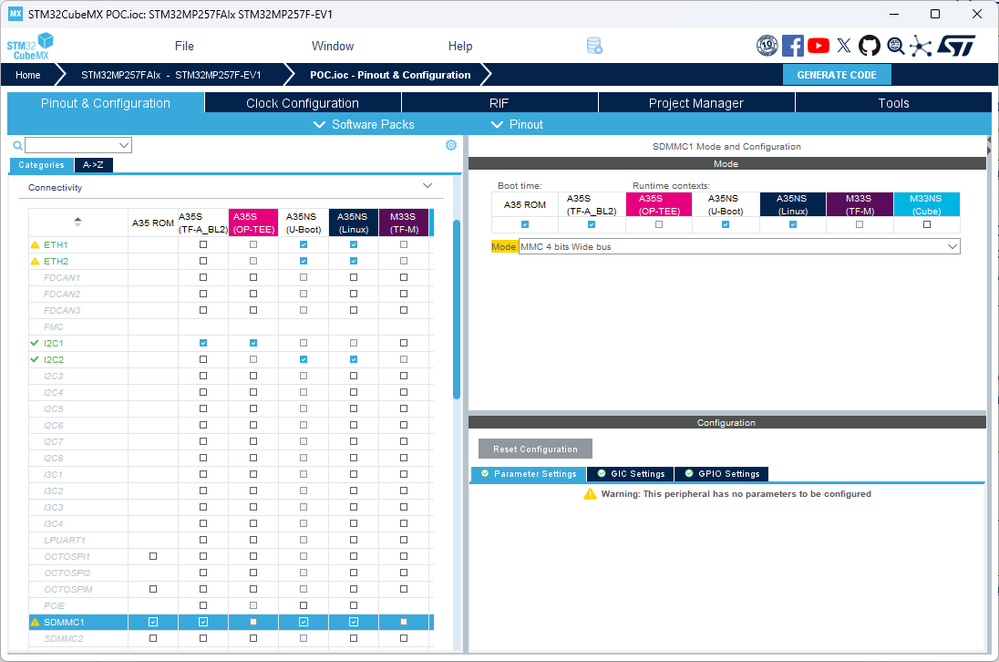999x662 pixels.
Task: Click the STM32CubeMX logo
Action: (29, 46)
